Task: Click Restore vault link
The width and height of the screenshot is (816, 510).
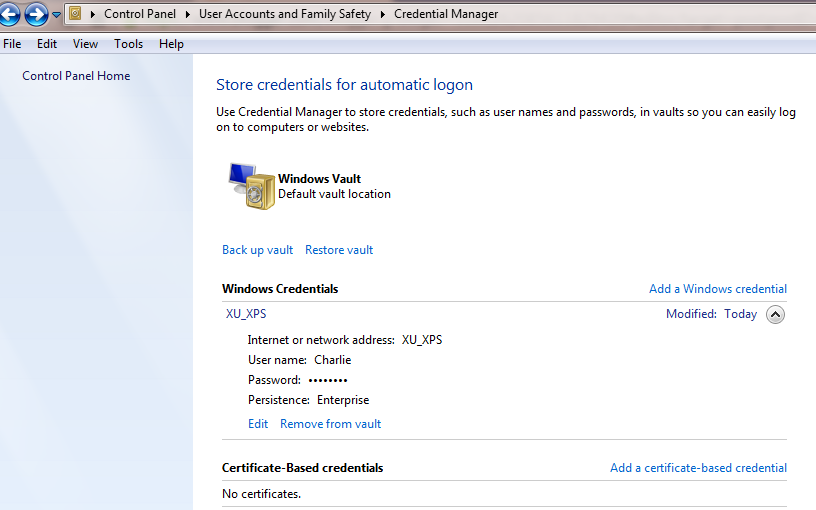Action: [x=339, y=250]
